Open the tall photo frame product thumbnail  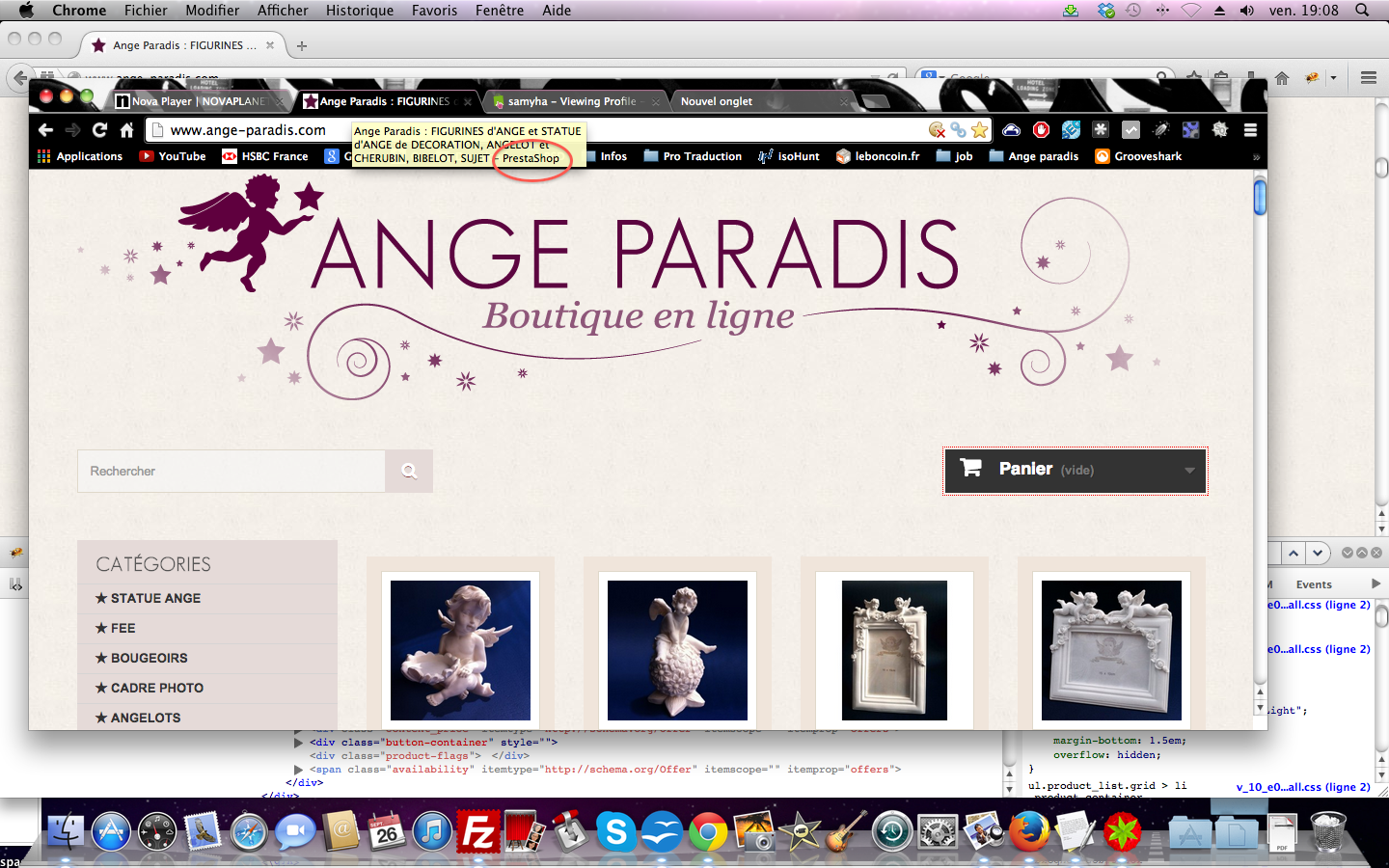[x=894, y=650]
